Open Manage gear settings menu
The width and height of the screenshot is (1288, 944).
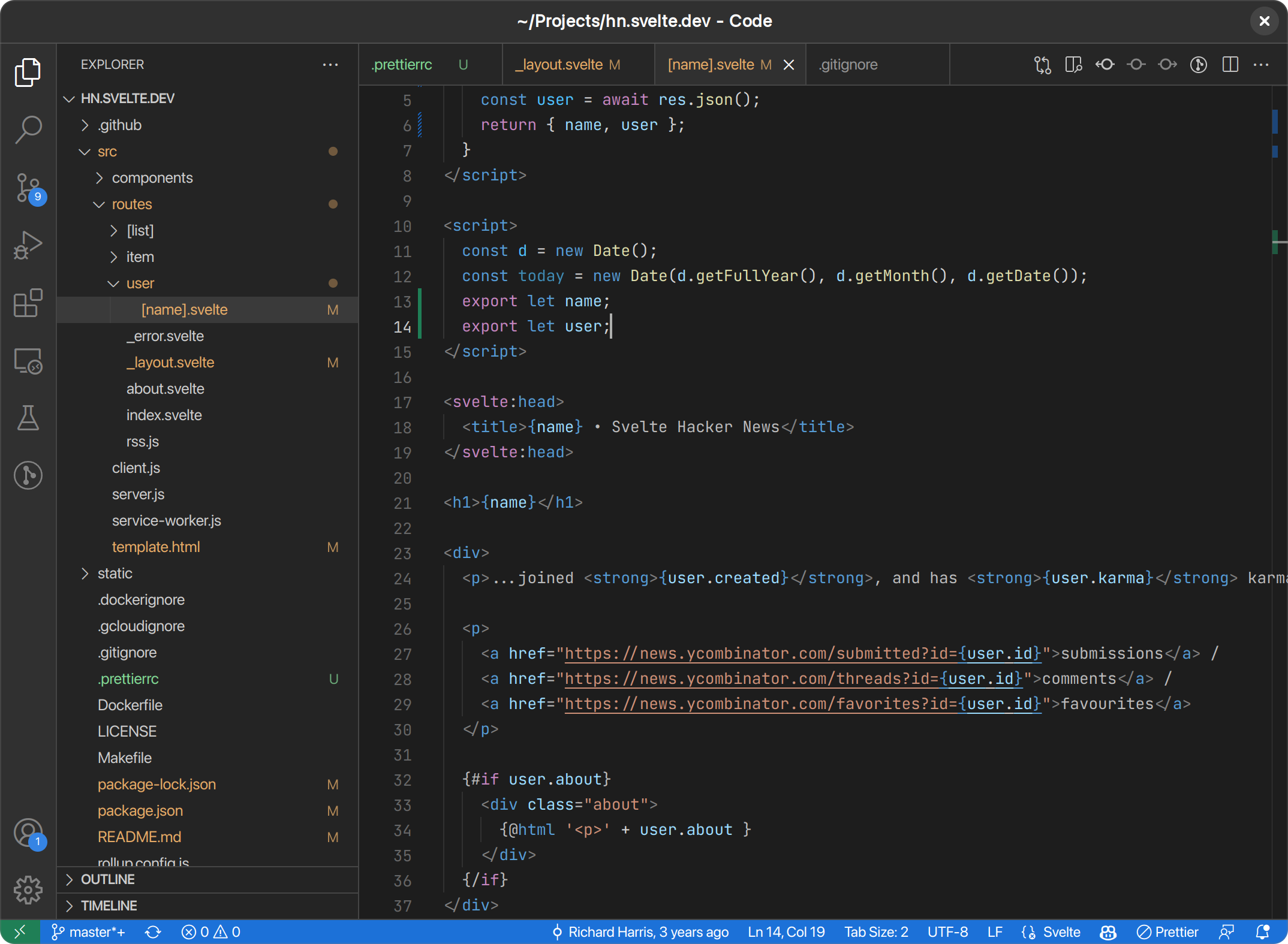(28, 889)
